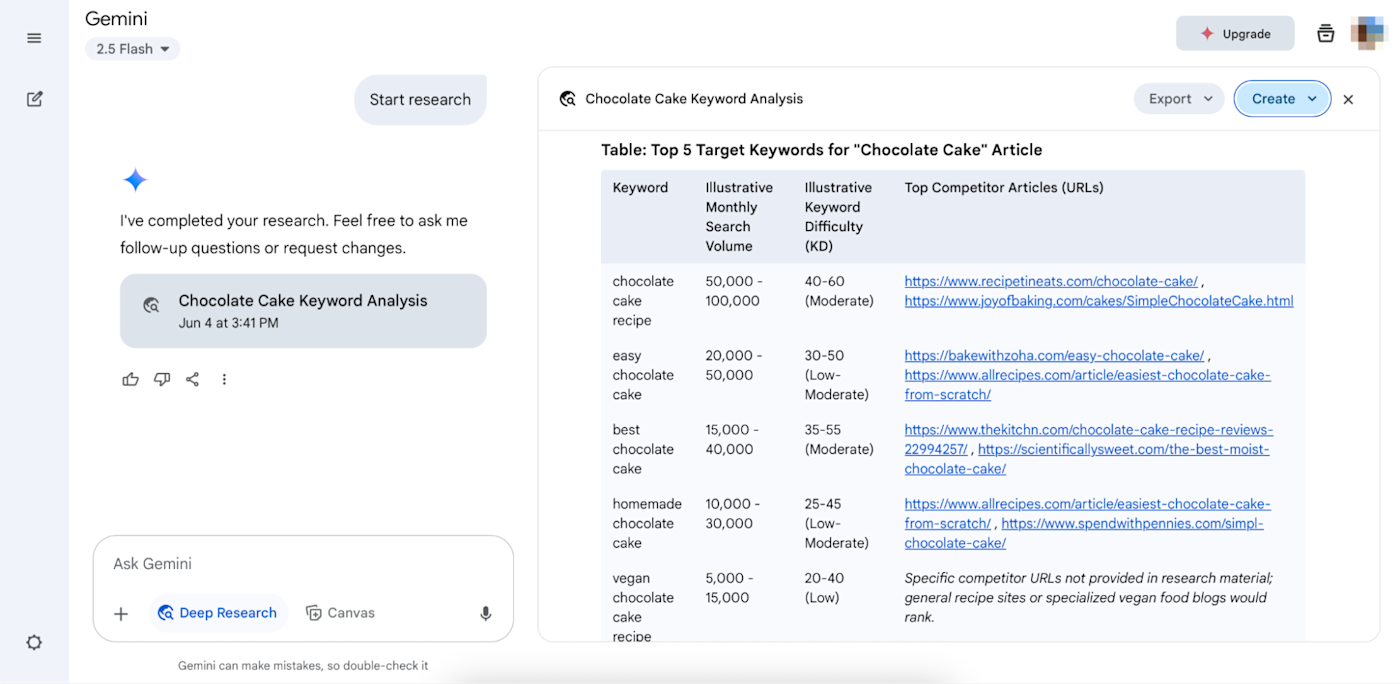Open the Export dropdown

1179,99
